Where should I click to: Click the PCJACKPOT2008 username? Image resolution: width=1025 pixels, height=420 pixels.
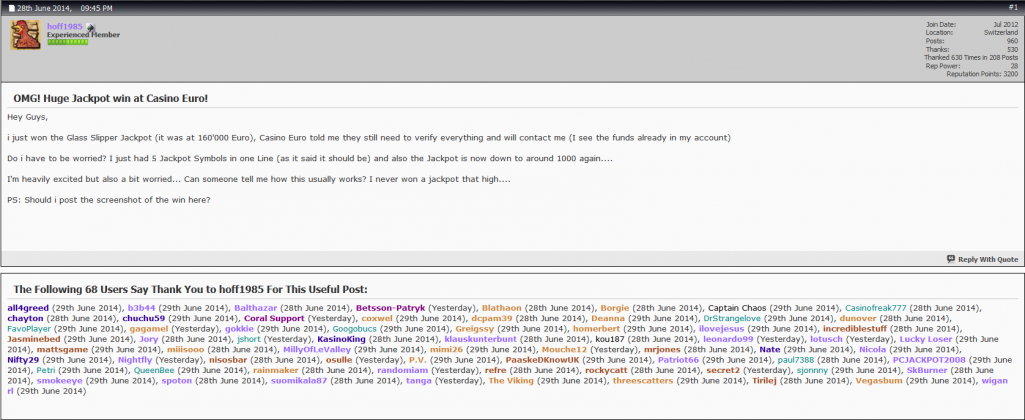929,360
